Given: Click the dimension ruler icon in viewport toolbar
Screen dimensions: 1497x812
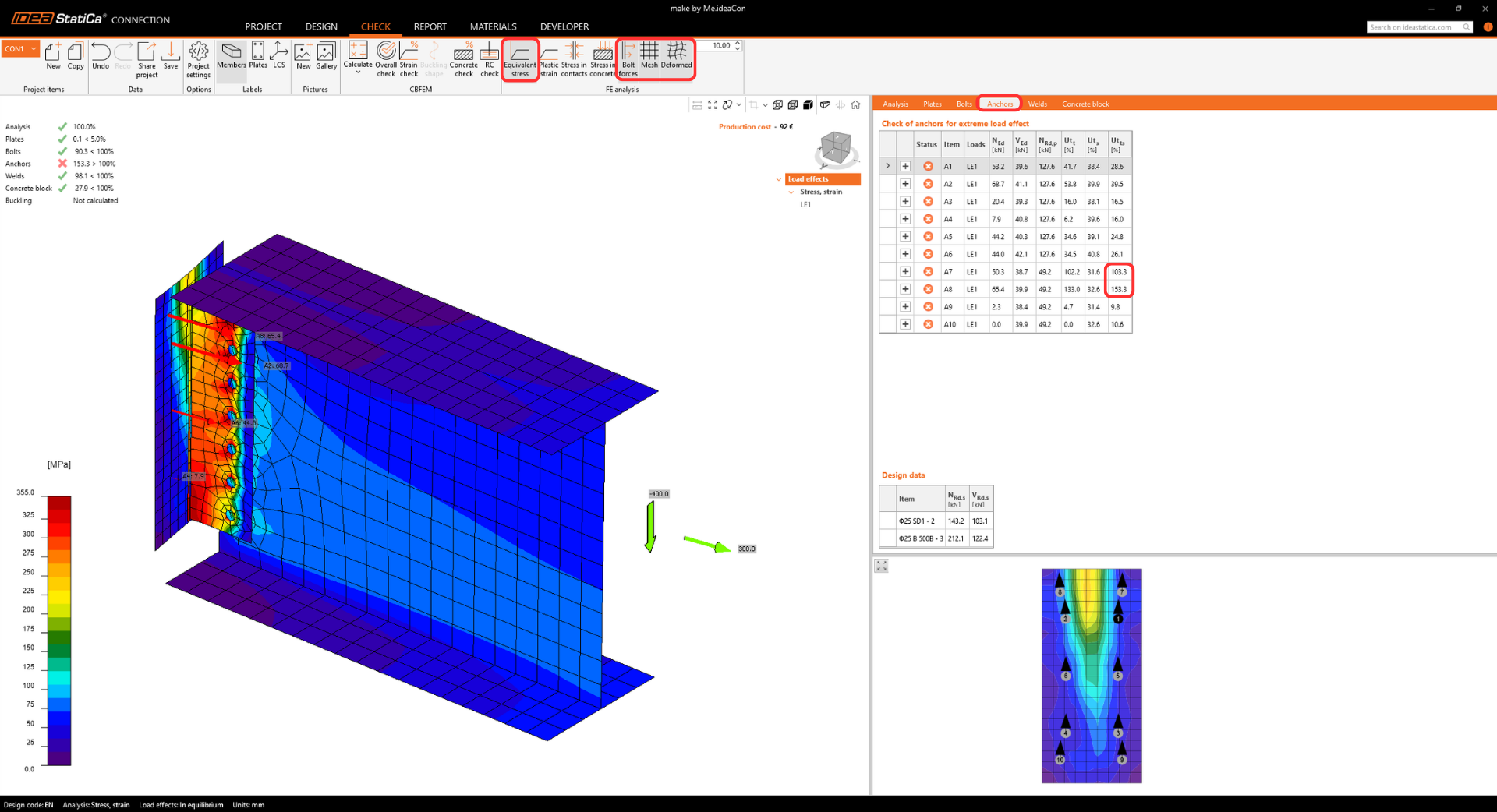Looking at the screenshot, I should [697, 104].
